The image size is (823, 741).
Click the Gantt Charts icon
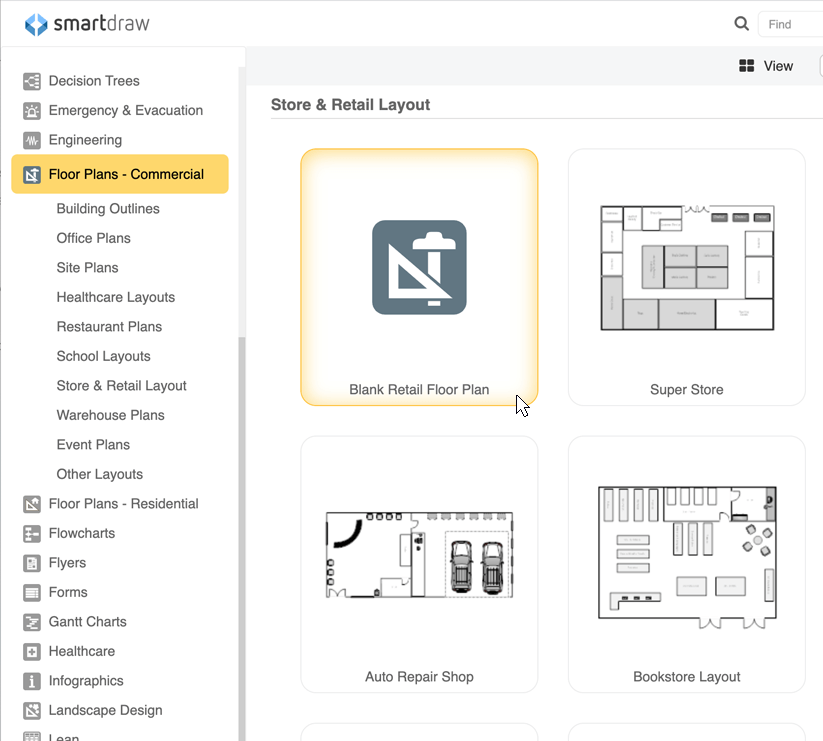pos(32,622)
